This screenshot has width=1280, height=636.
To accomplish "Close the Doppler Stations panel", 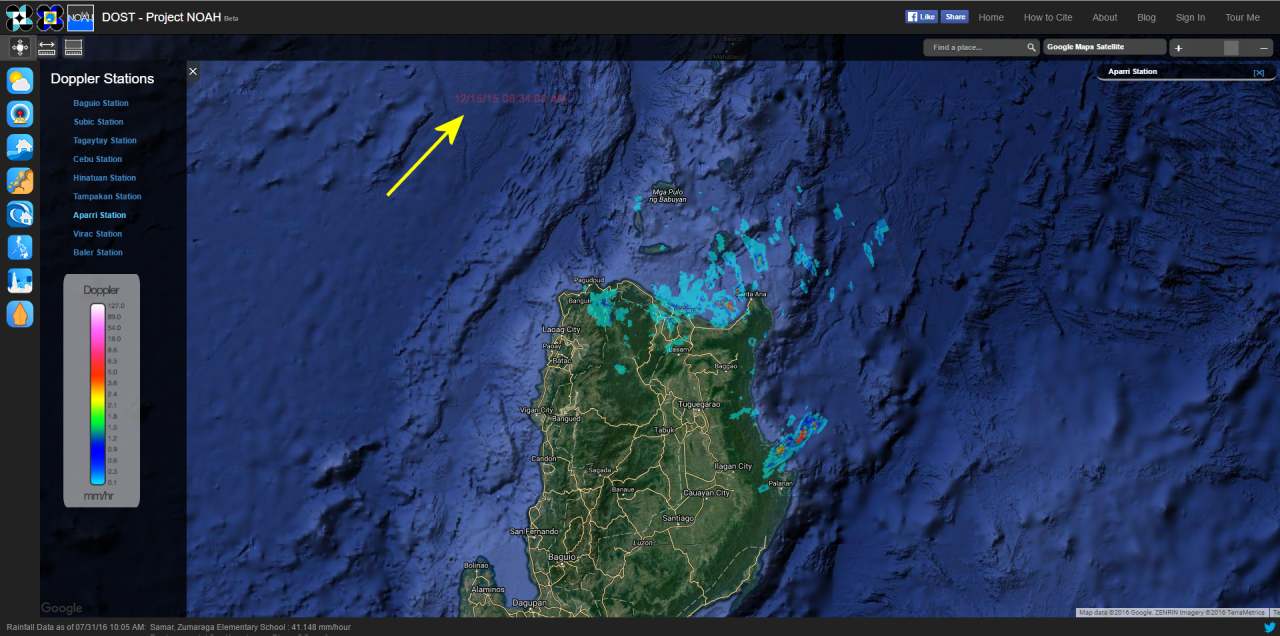I will [193, 71].
